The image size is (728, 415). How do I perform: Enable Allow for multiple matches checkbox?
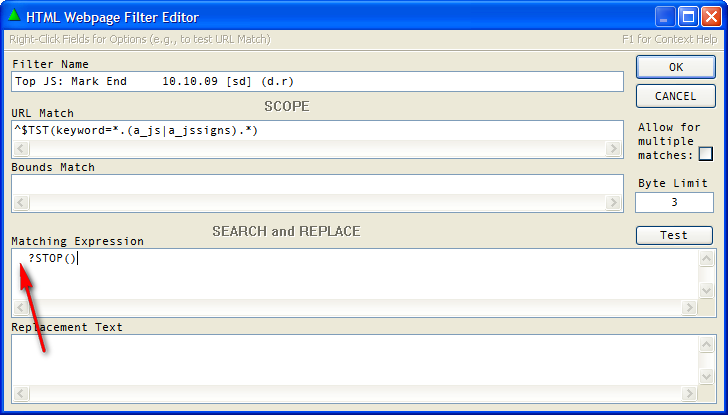706,154
